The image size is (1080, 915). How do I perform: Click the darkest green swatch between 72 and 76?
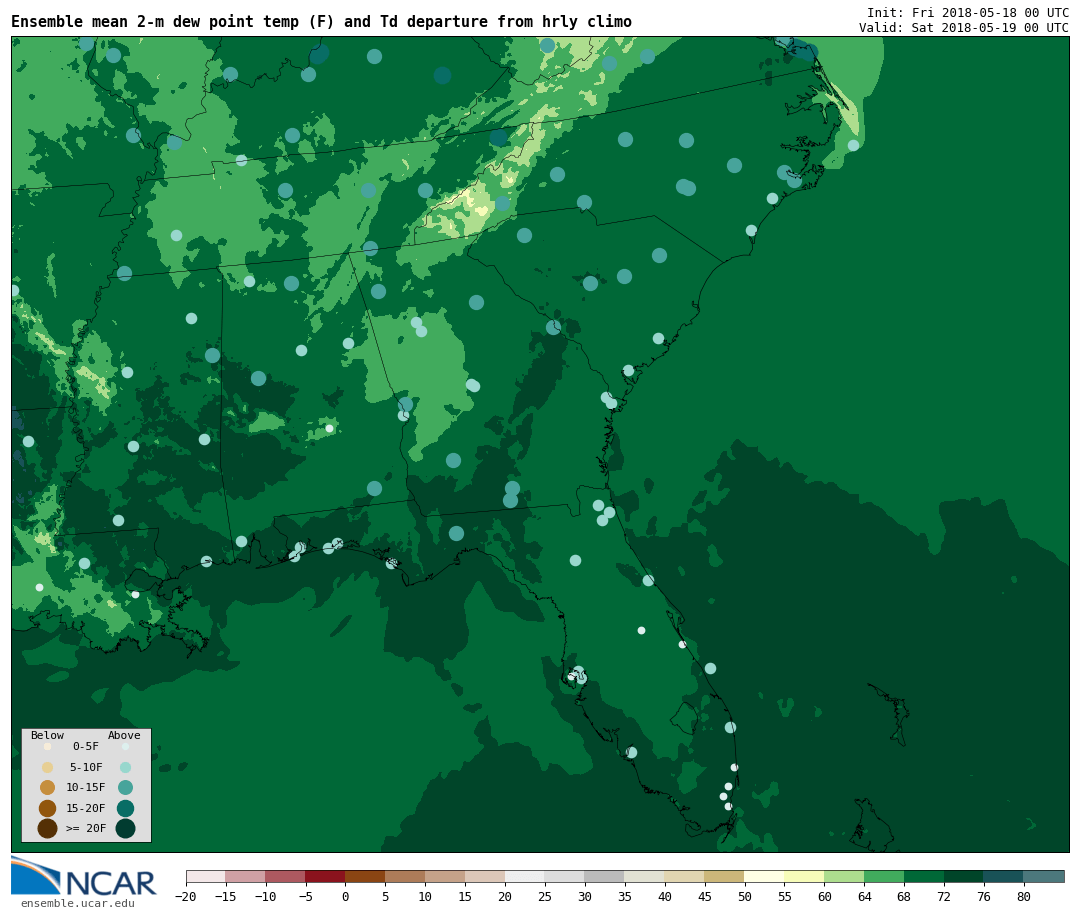pyautogui.click(x=964, y=876)
